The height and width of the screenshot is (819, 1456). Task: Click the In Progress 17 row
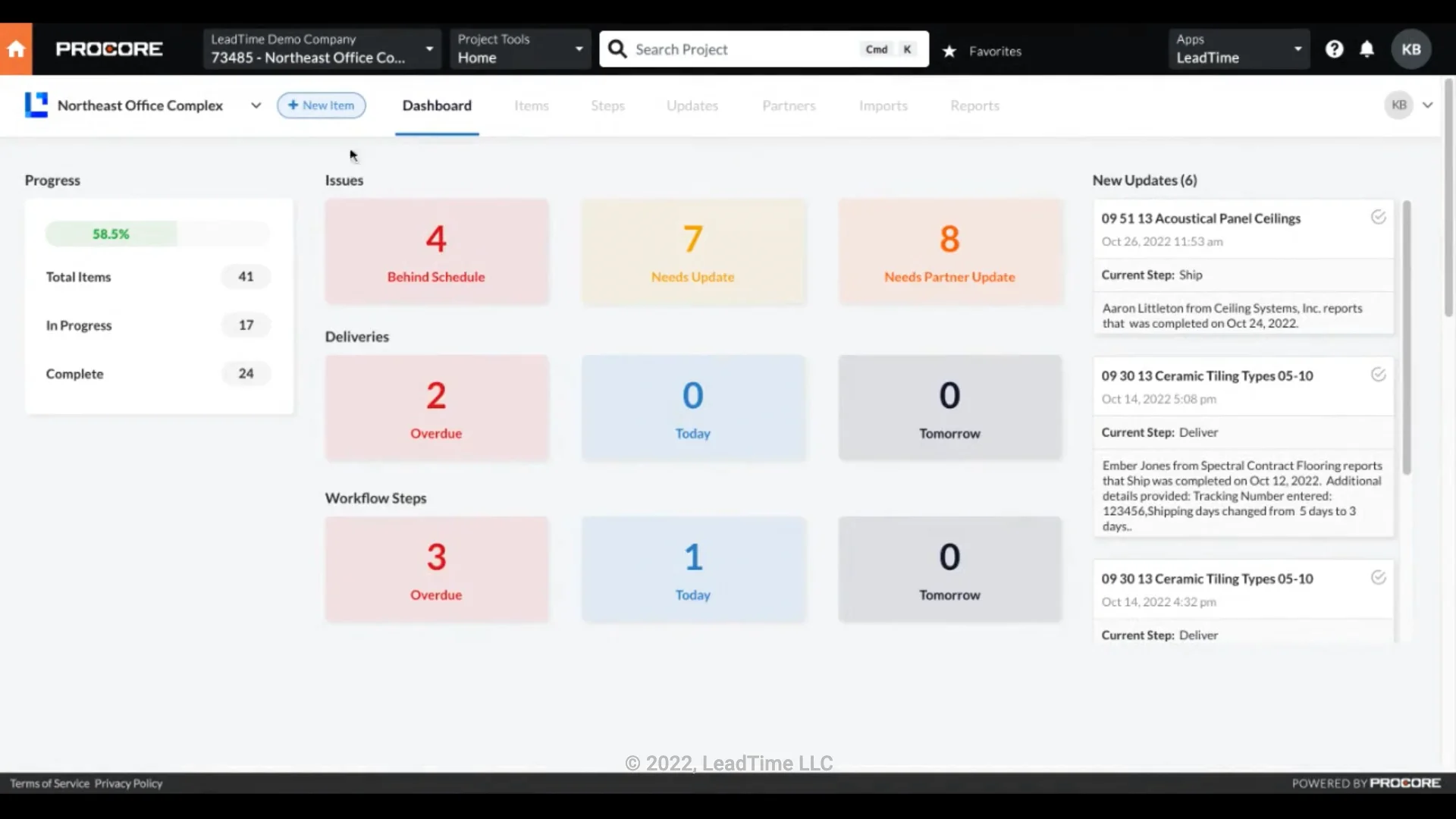pos(158,325)
